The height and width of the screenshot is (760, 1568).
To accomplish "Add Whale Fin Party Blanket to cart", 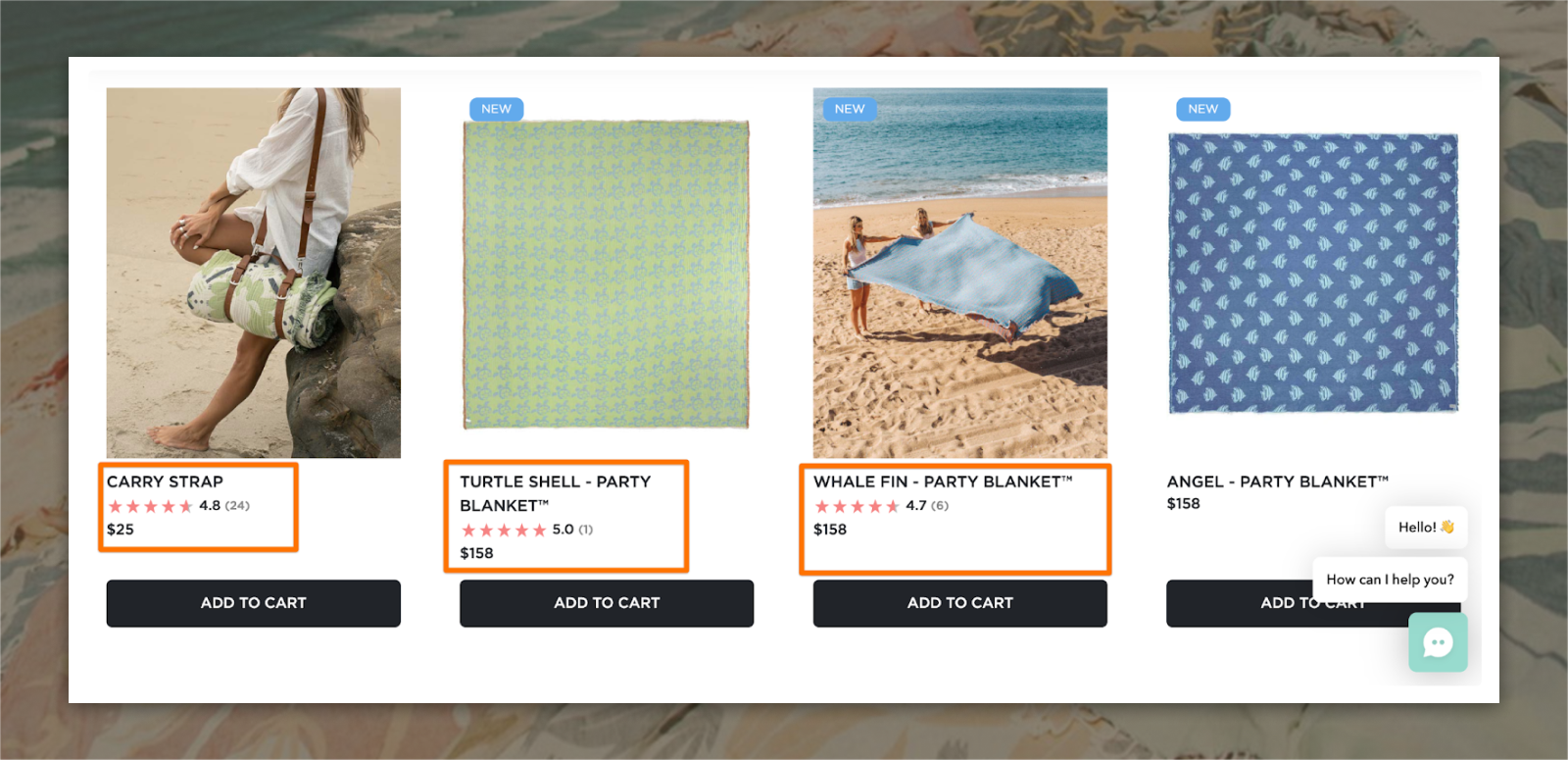I will click(960, 603).
